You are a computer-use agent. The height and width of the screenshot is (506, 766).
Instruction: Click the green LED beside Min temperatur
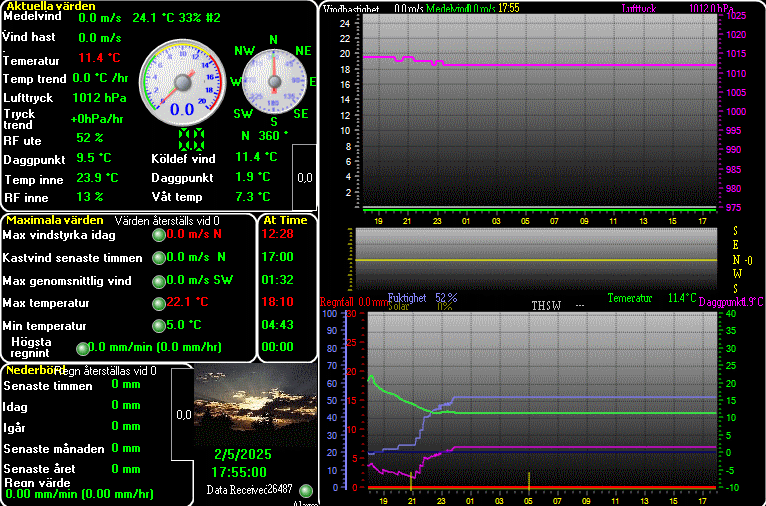click(159, 326)
